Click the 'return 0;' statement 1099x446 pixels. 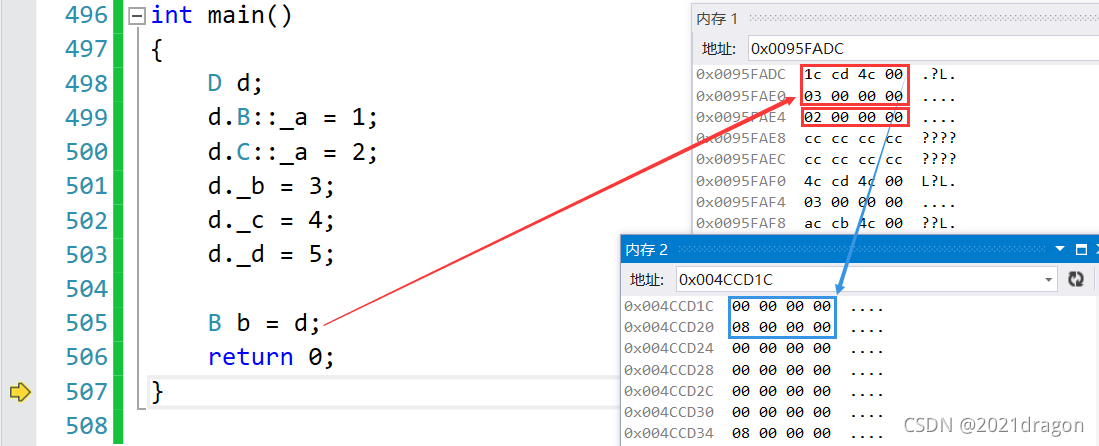coord(271,357)
